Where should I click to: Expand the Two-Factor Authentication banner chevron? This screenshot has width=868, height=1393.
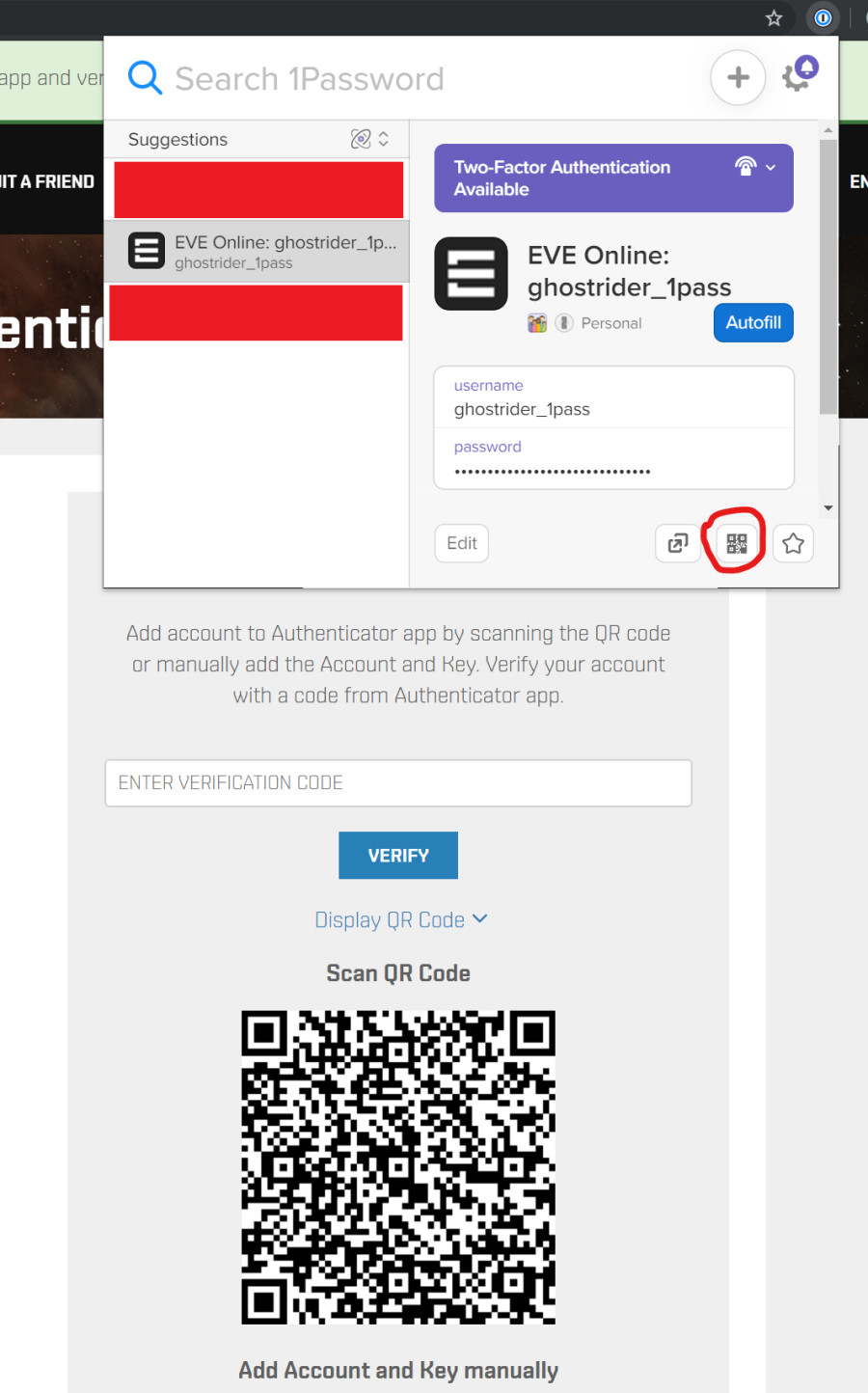[771, 167]
